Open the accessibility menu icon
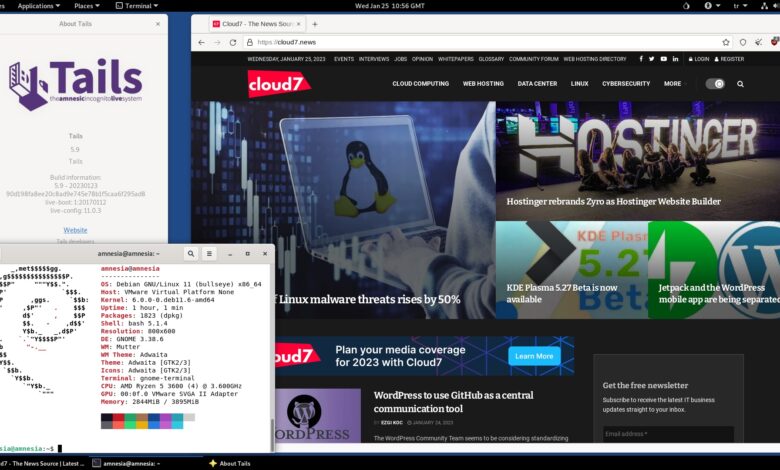The image size is (780, 470). pyautogui.click(x=712, y=6)
